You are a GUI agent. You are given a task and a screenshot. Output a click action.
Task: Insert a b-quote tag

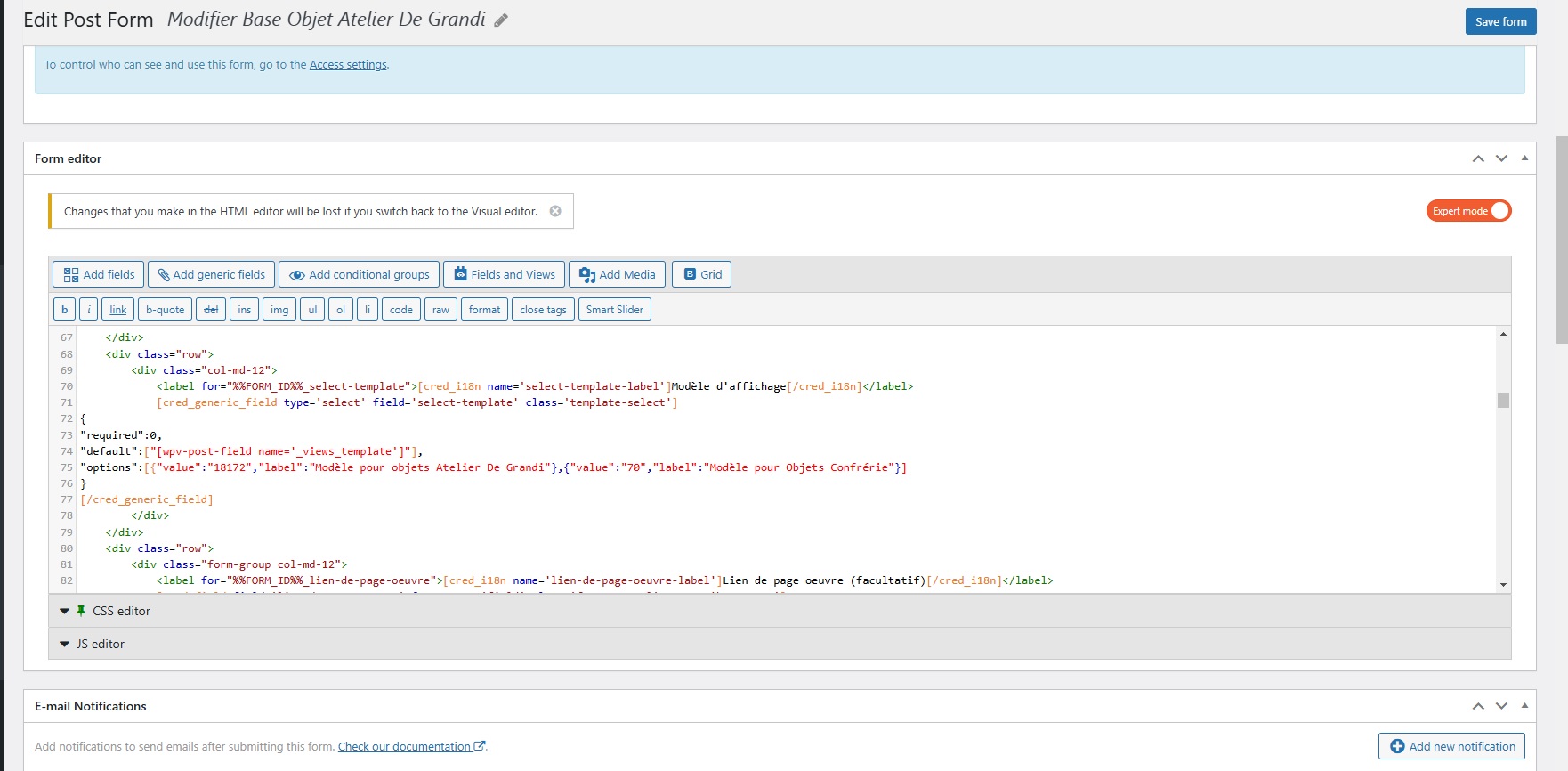[166, 309]
